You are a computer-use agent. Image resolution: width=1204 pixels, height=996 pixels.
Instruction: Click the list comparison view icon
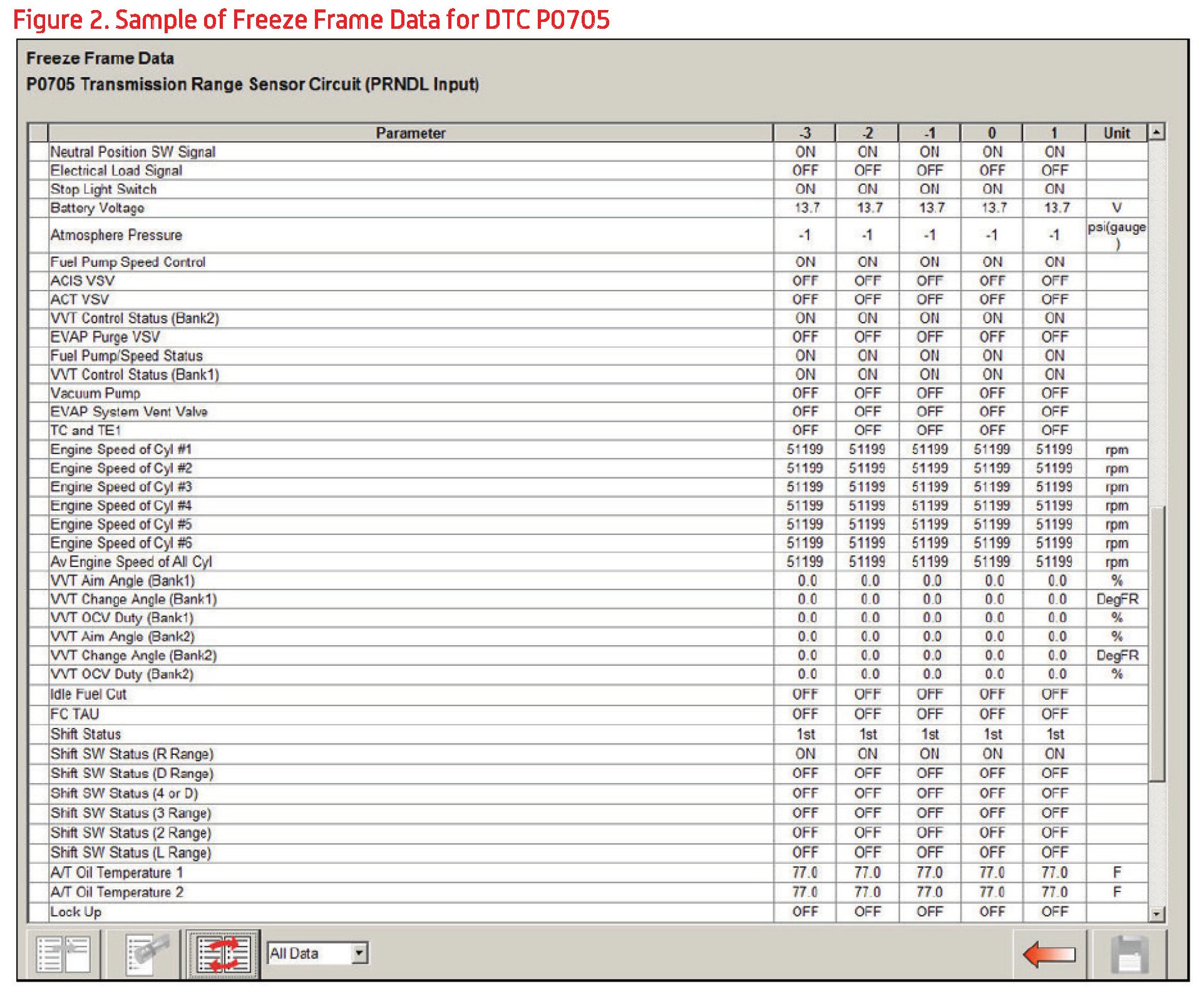pyautogui.click(x=63, y=953)
